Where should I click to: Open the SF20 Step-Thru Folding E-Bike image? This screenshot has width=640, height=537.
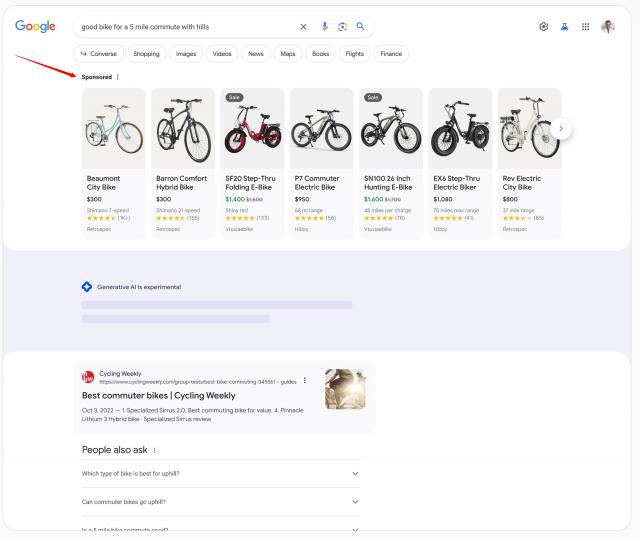(252, 129)
